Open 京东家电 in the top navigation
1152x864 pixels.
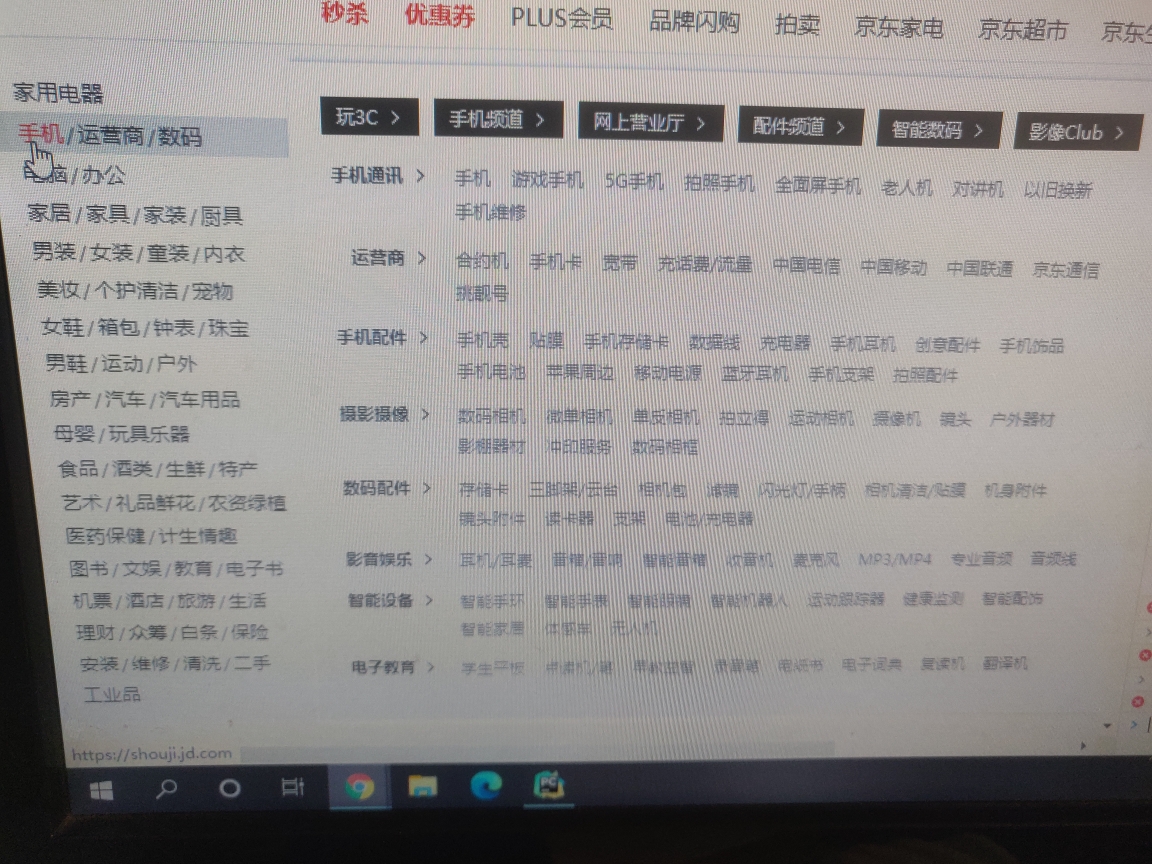pyautogui.click(x=899, y=28)
